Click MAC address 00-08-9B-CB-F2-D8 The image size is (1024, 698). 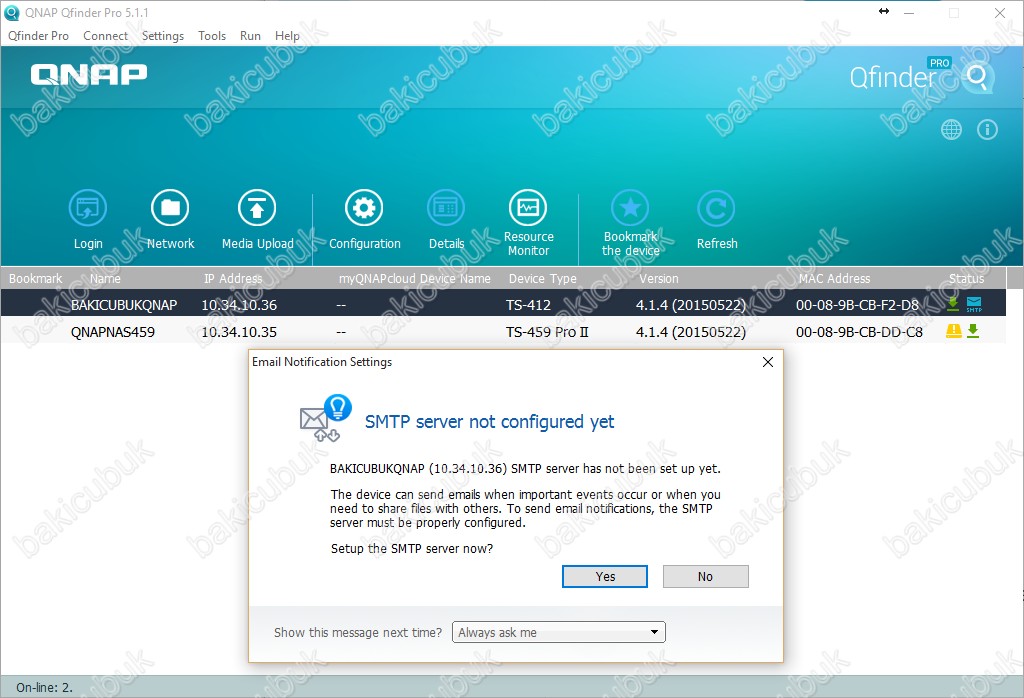tap(857, 305)
